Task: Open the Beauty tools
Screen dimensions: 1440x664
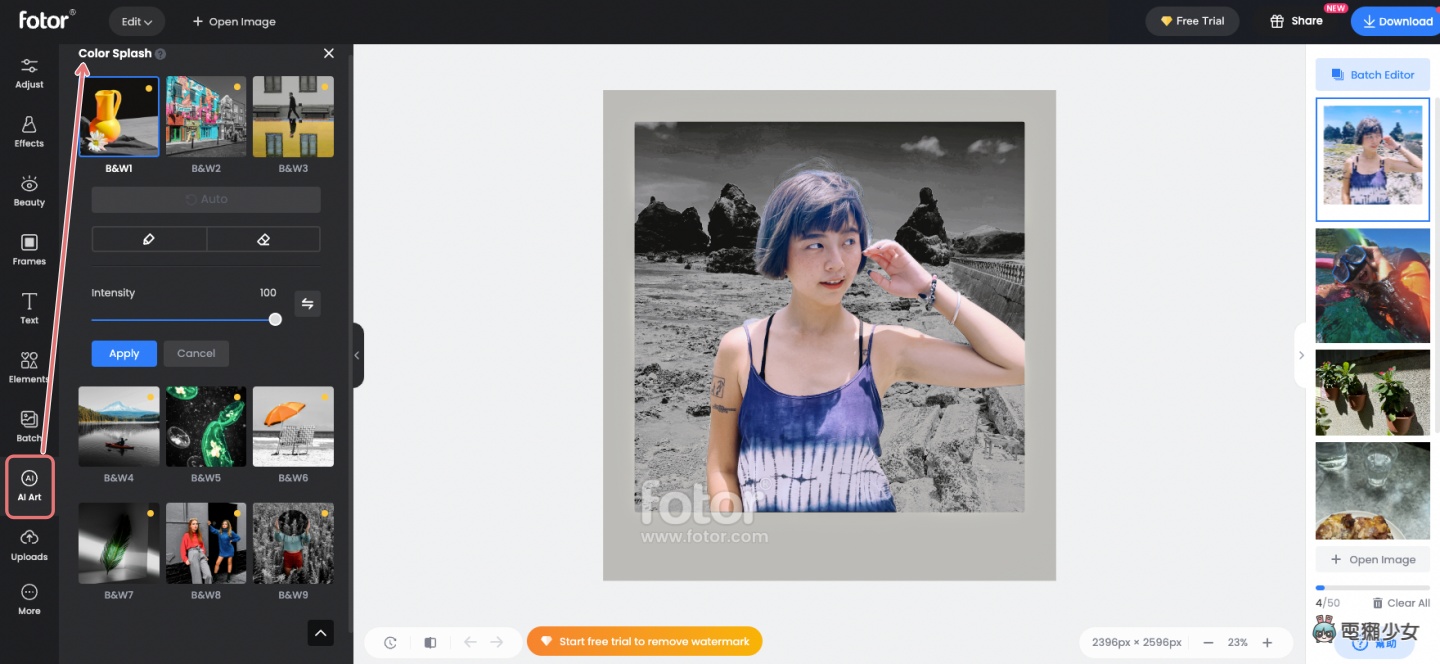Action: point(29,190)
